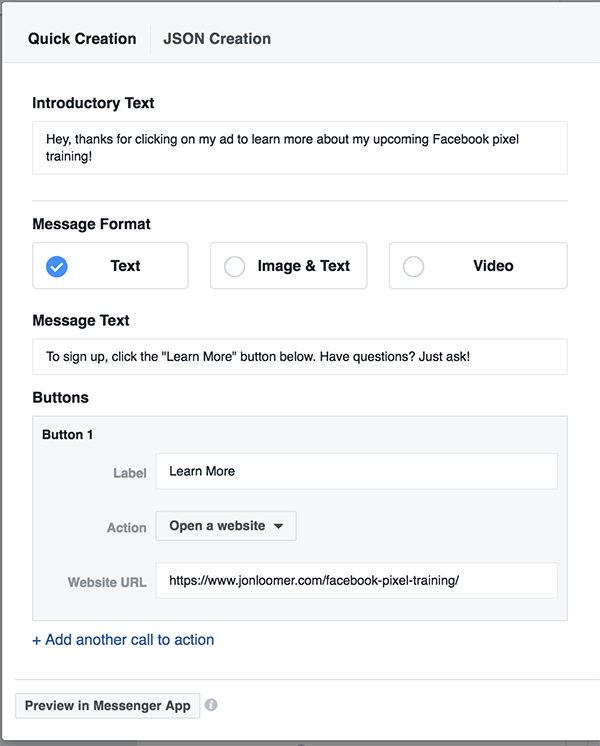600x746 pixels.
Task: Select the Image & Text radio circle
Action: pos(234,267)
